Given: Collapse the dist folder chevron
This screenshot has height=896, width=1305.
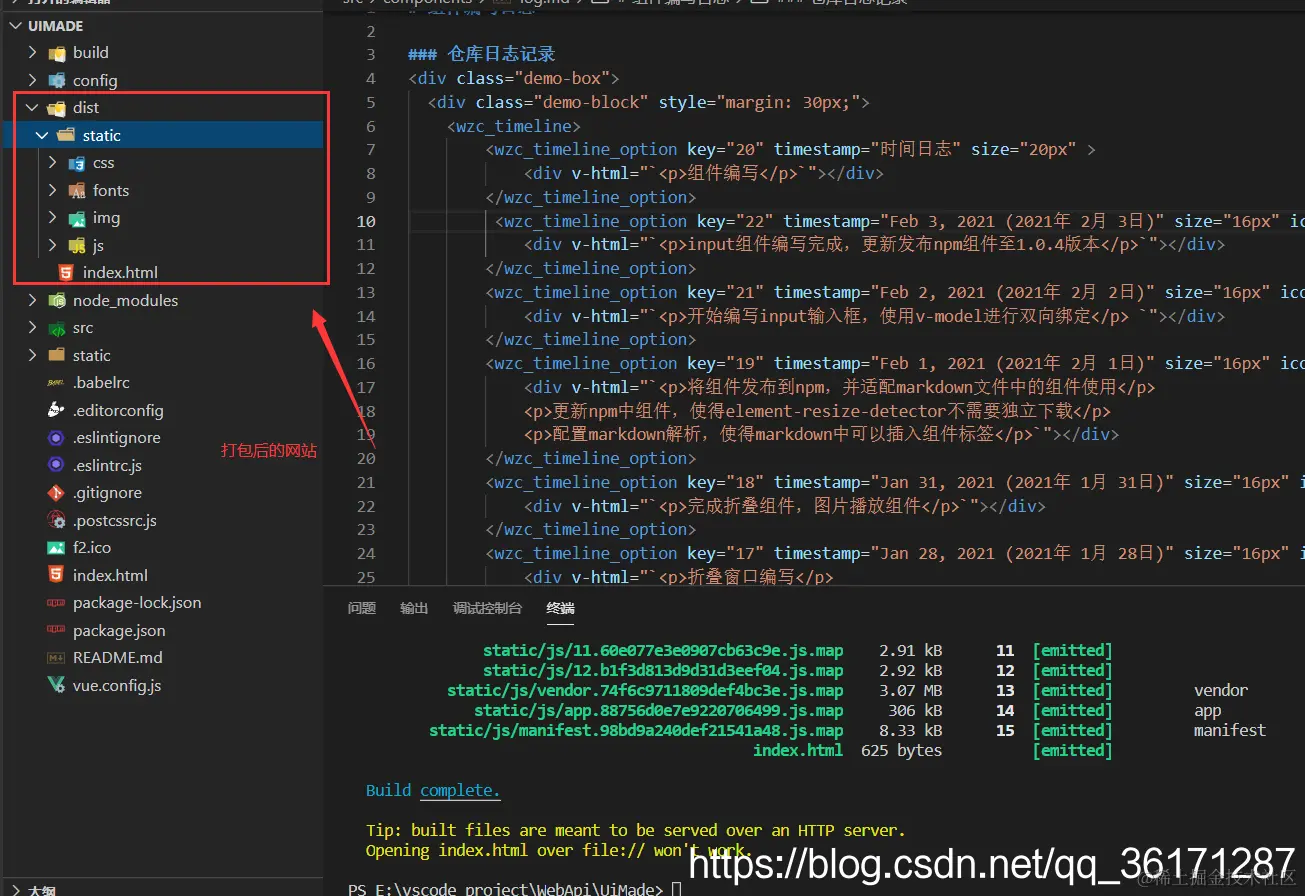Looking at the screenshot, I should (x=33, y=108).
